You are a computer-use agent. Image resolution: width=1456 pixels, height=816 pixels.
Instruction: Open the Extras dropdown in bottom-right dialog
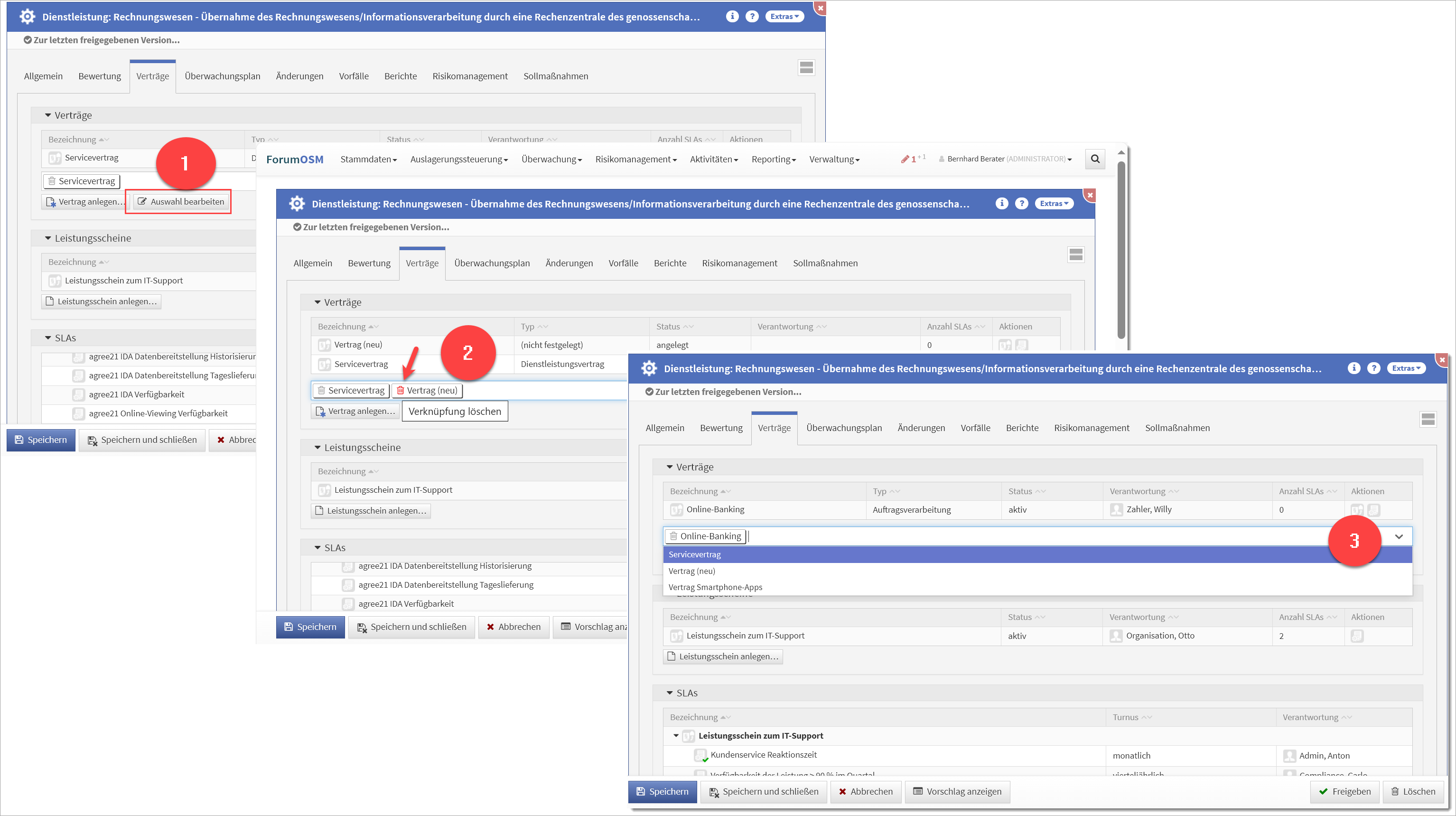tap(1406, 368)
